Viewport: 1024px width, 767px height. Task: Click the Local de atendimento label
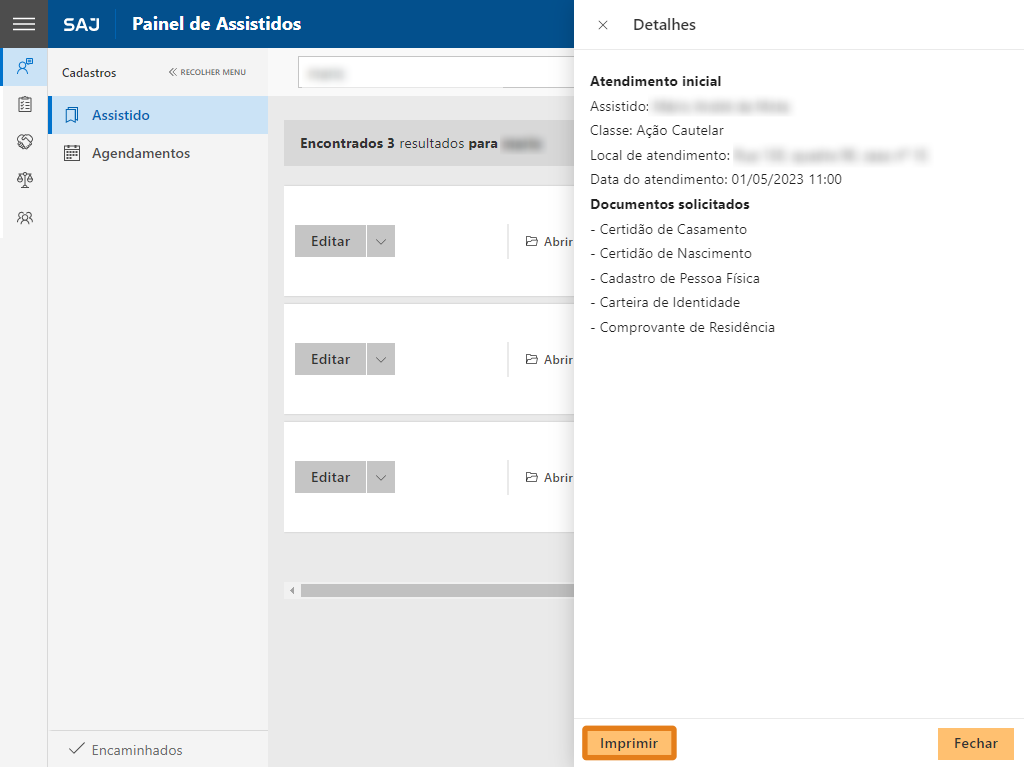[x=660, y=155]
